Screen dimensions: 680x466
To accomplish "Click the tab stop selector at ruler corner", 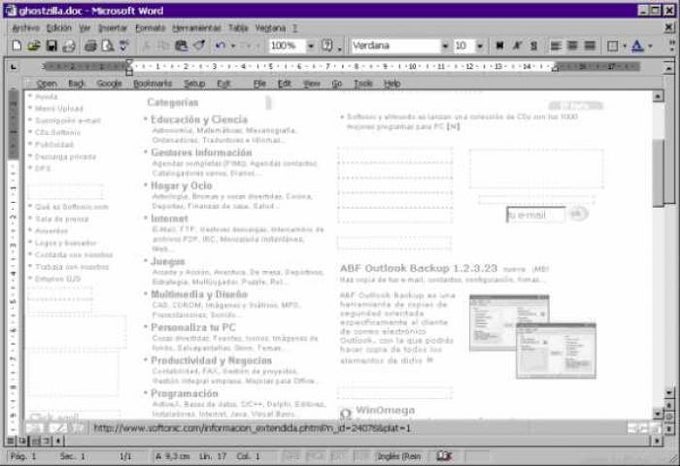I will (14, 67).
